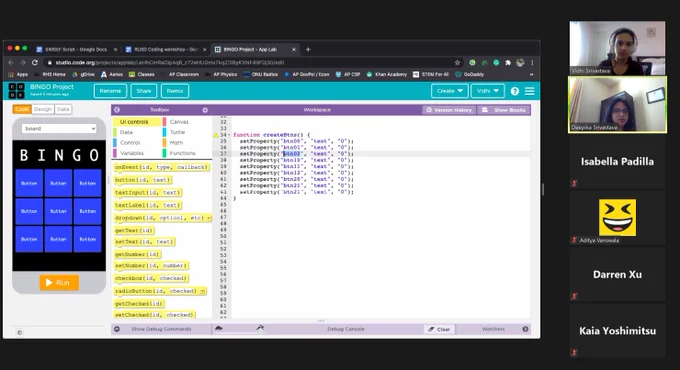
Task: Clear the debug console
Action: (x=439, y=329)
